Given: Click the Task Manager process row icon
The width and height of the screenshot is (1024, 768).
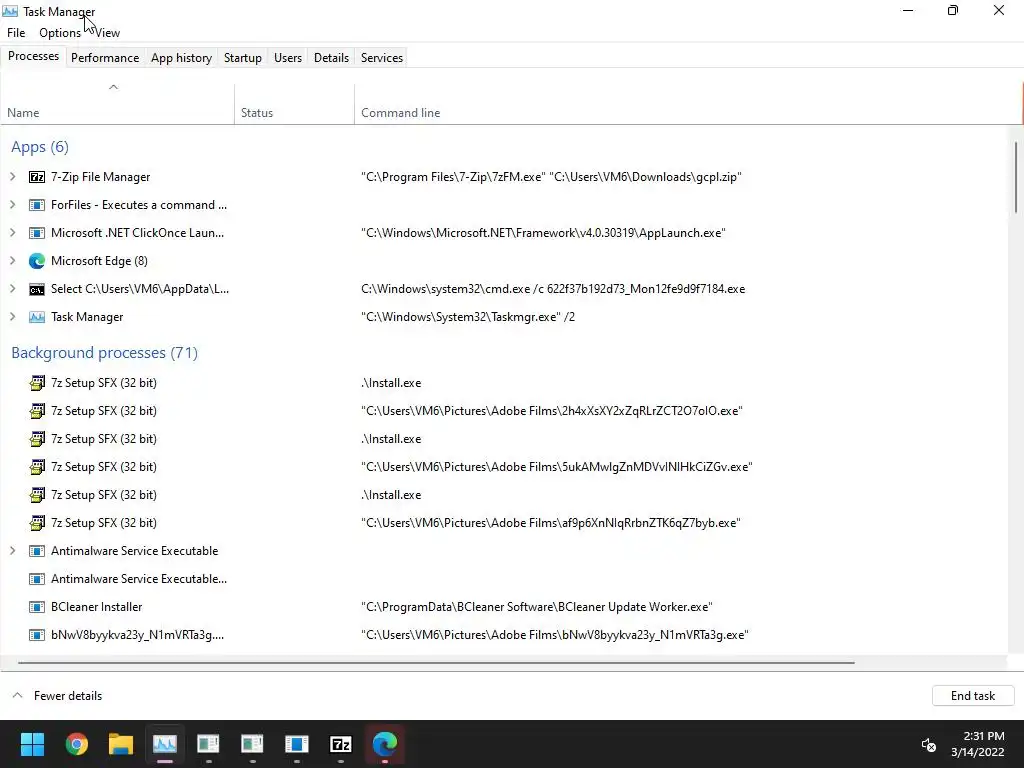Looking at the screenshot, I should pyautogui.click(x=37, y=317).
